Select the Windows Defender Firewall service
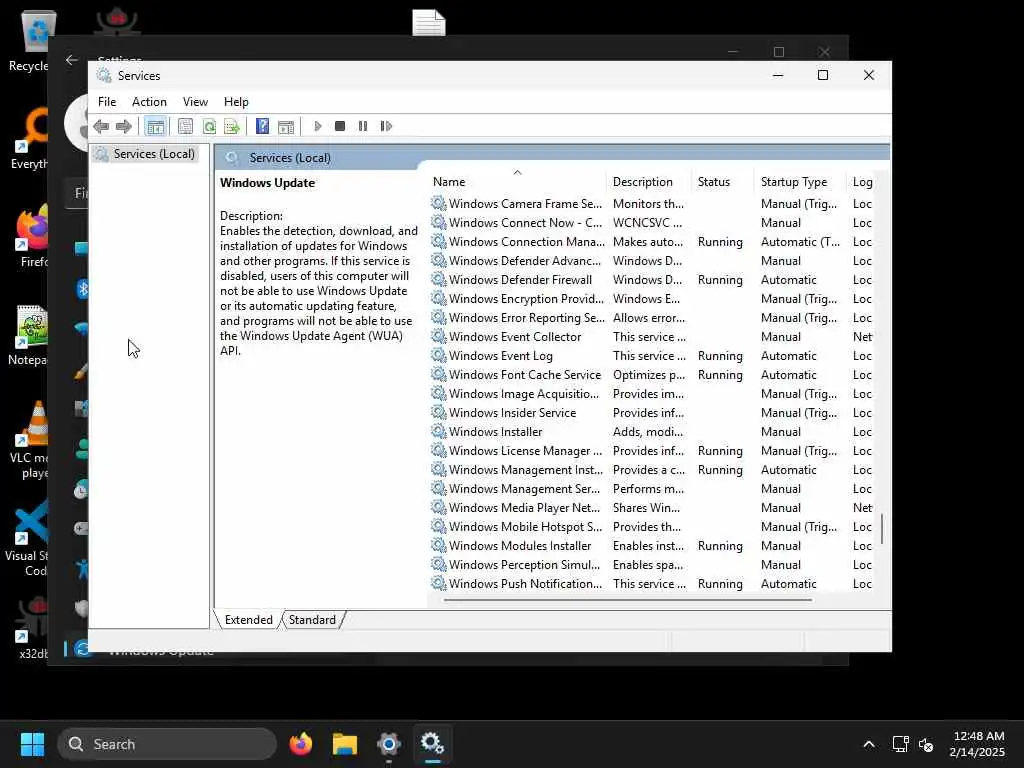This screenshot has height=768, width=1024. point(653,280)
